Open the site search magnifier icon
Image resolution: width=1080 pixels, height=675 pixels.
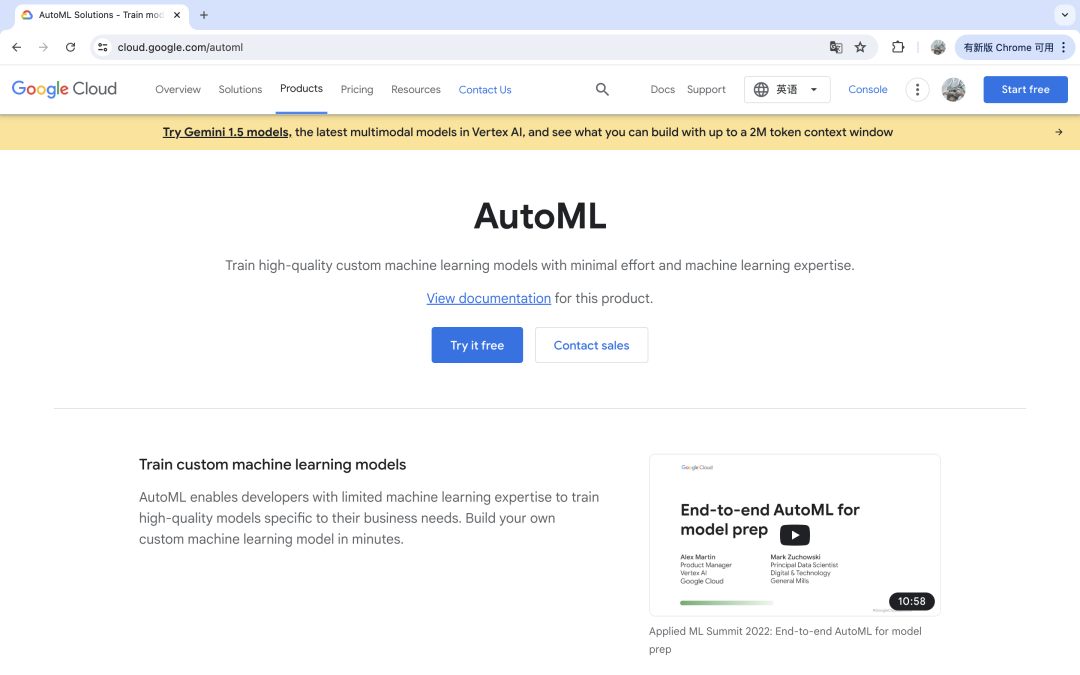[x=602, y=90]
